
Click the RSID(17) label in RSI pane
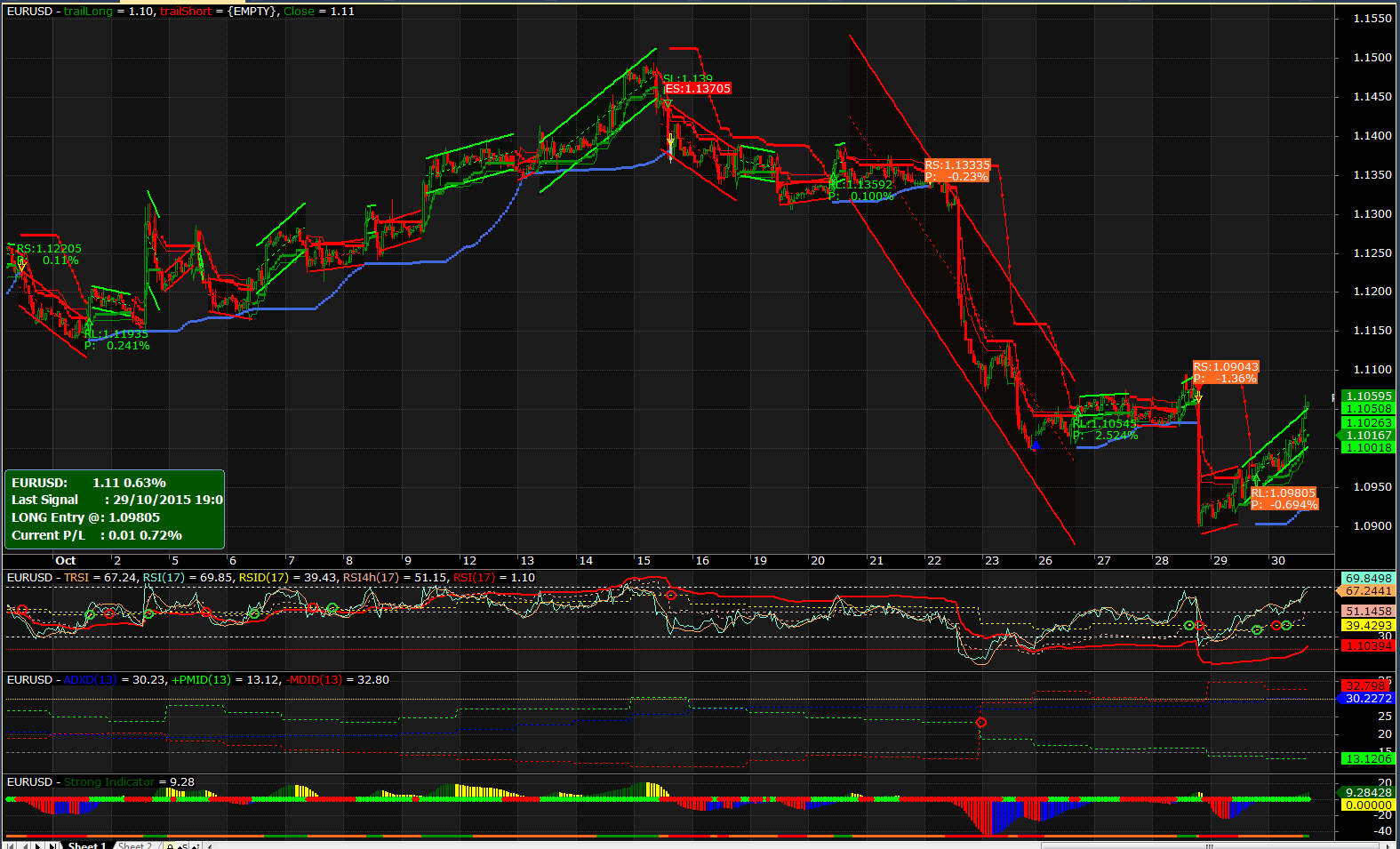tap(264, 578)
